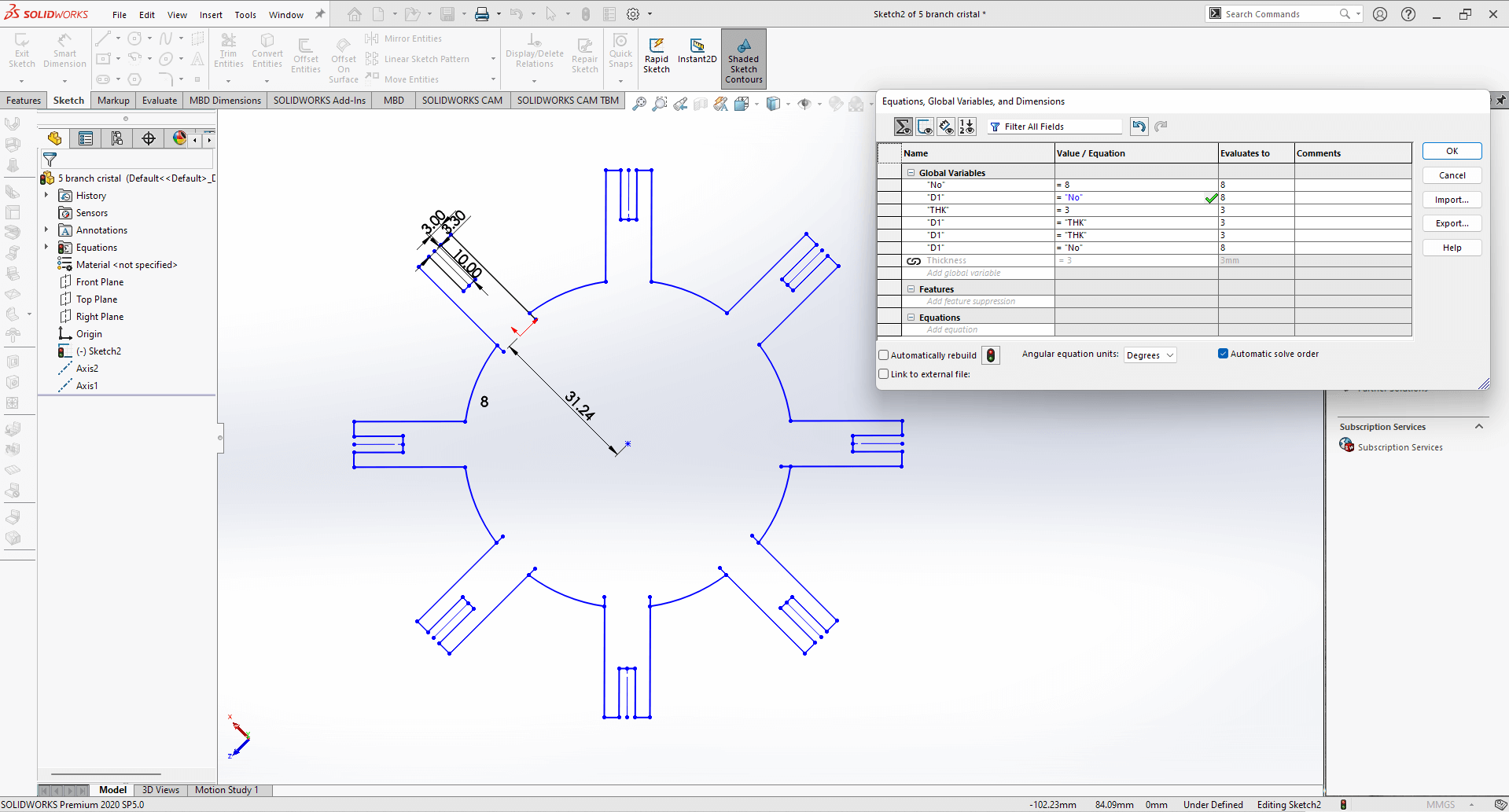Select (-) Sketch2 in feature tree
The width and height of the screenshot is (1509, 812).
(98, 351)
